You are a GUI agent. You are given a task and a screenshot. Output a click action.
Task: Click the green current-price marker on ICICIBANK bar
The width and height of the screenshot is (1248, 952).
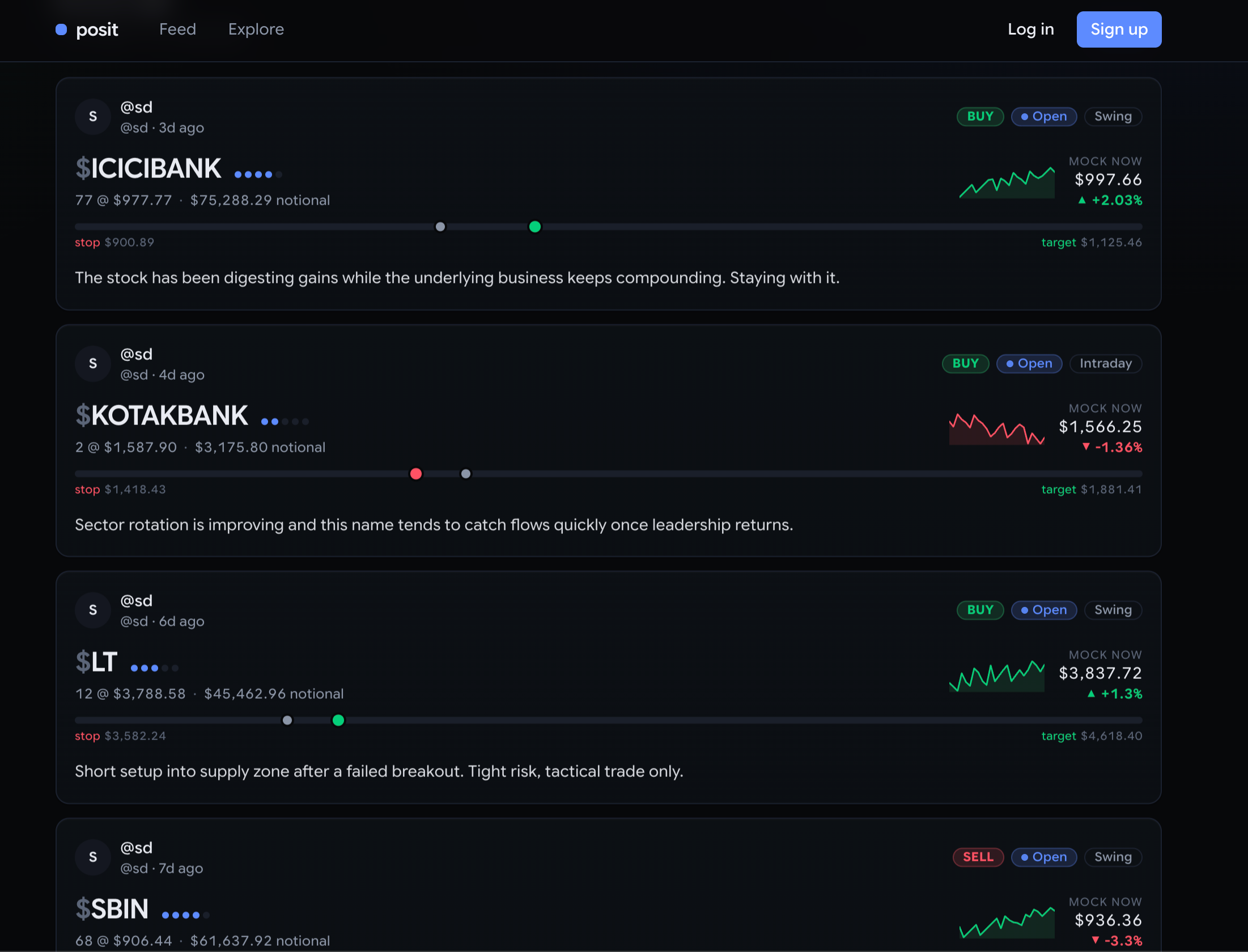tap(534, 227)
